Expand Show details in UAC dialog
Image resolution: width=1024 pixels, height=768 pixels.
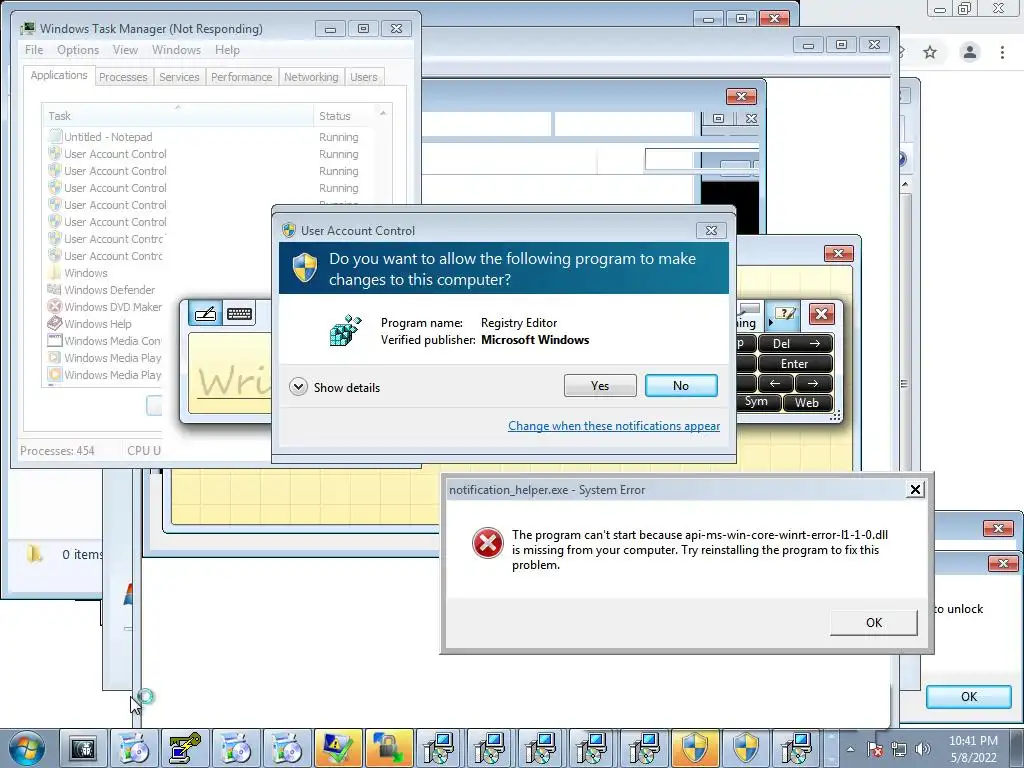click(334, 387)
